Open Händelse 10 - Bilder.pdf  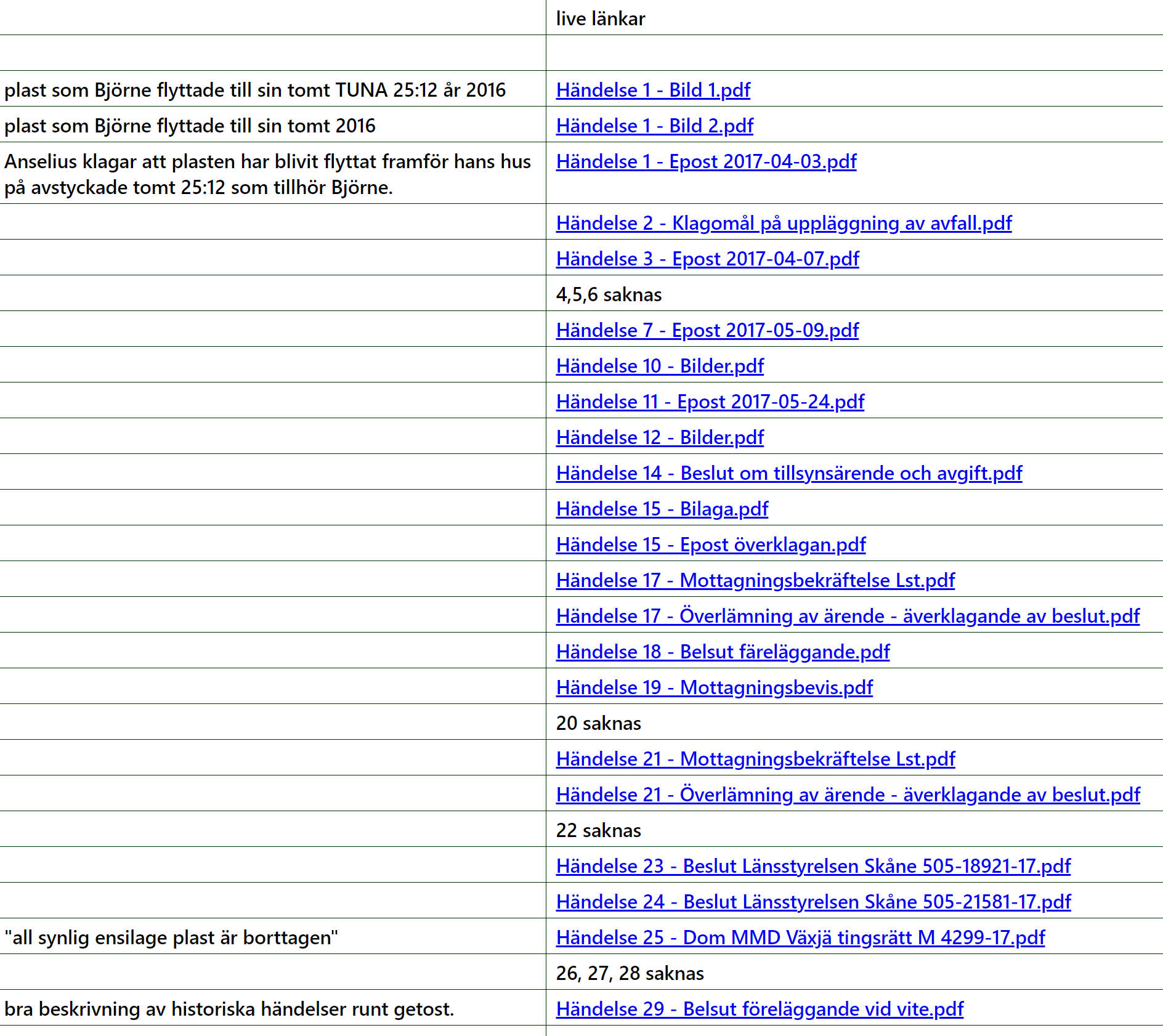point(660,366)
